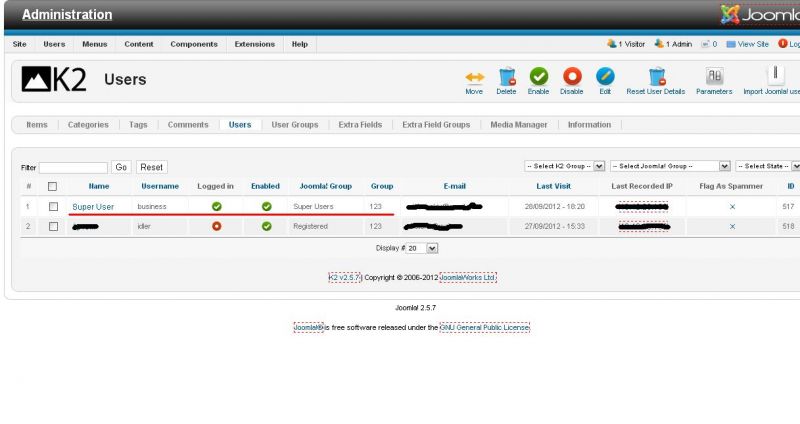The height and width of the screenshot is (424, 800).
Task: Click the red Disable toolbar icon
Action: coord(572,77)
